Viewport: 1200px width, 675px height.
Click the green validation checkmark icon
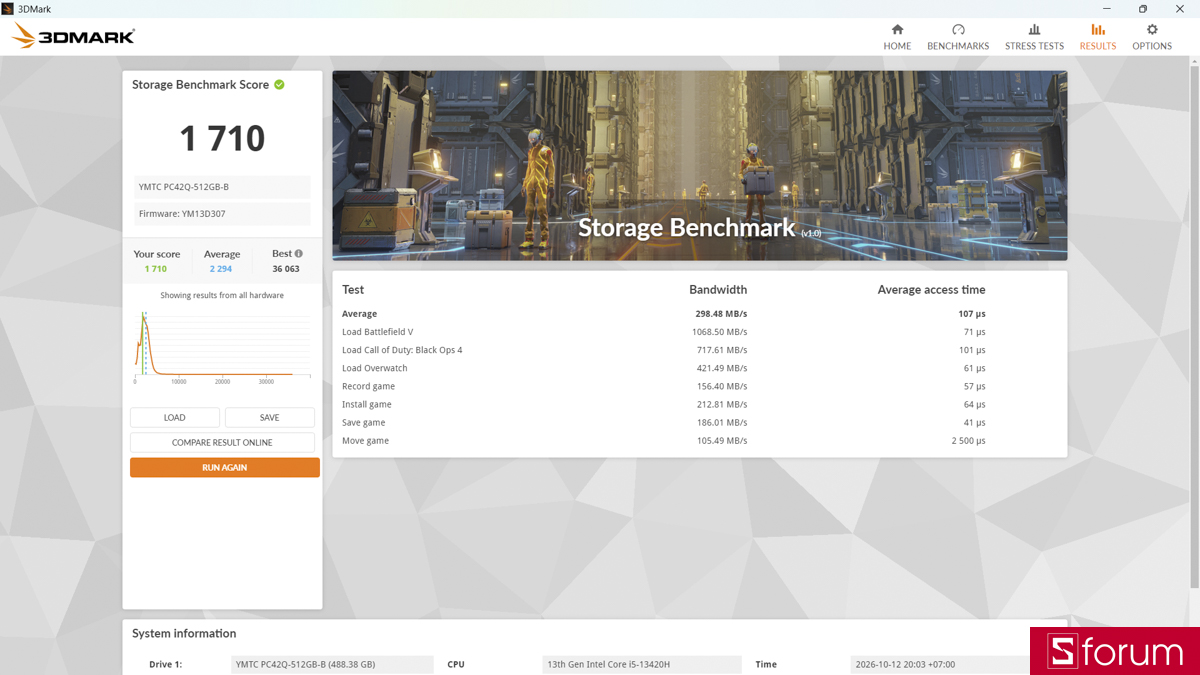click(x=279, y=85)
